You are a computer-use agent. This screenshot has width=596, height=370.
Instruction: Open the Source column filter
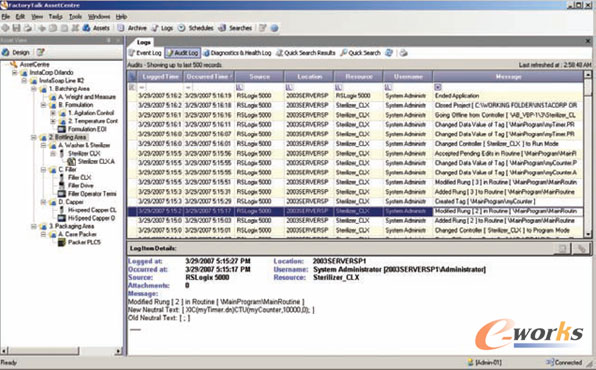coord(240,87)
